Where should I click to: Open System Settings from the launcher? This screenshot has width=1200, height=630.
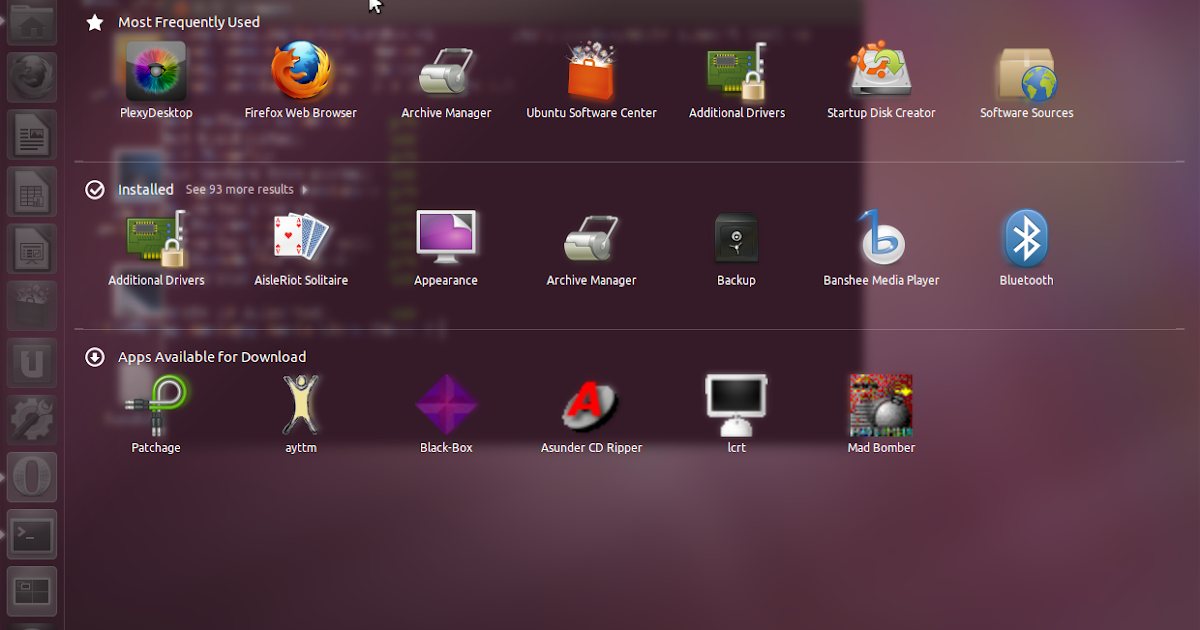click(32, 419)
